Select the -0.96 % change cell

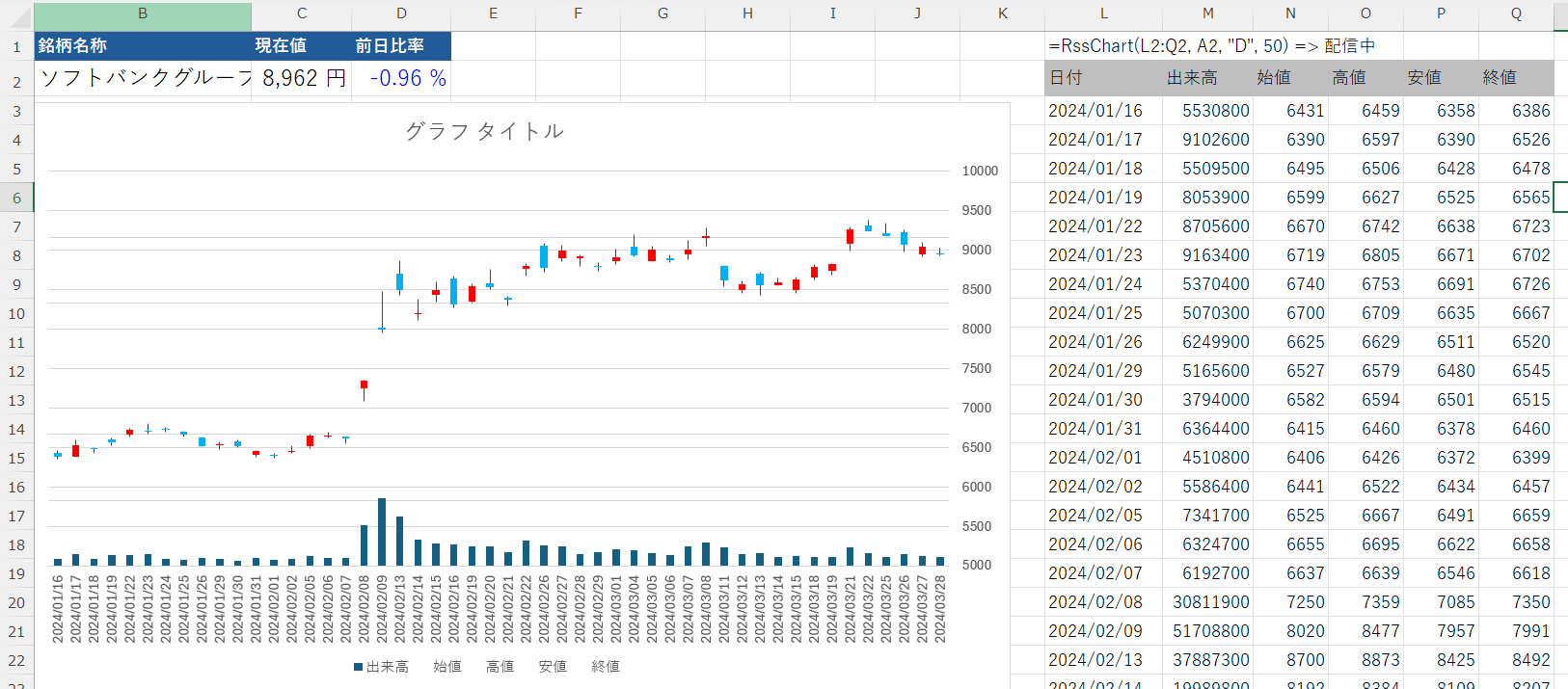click(401, 78)
